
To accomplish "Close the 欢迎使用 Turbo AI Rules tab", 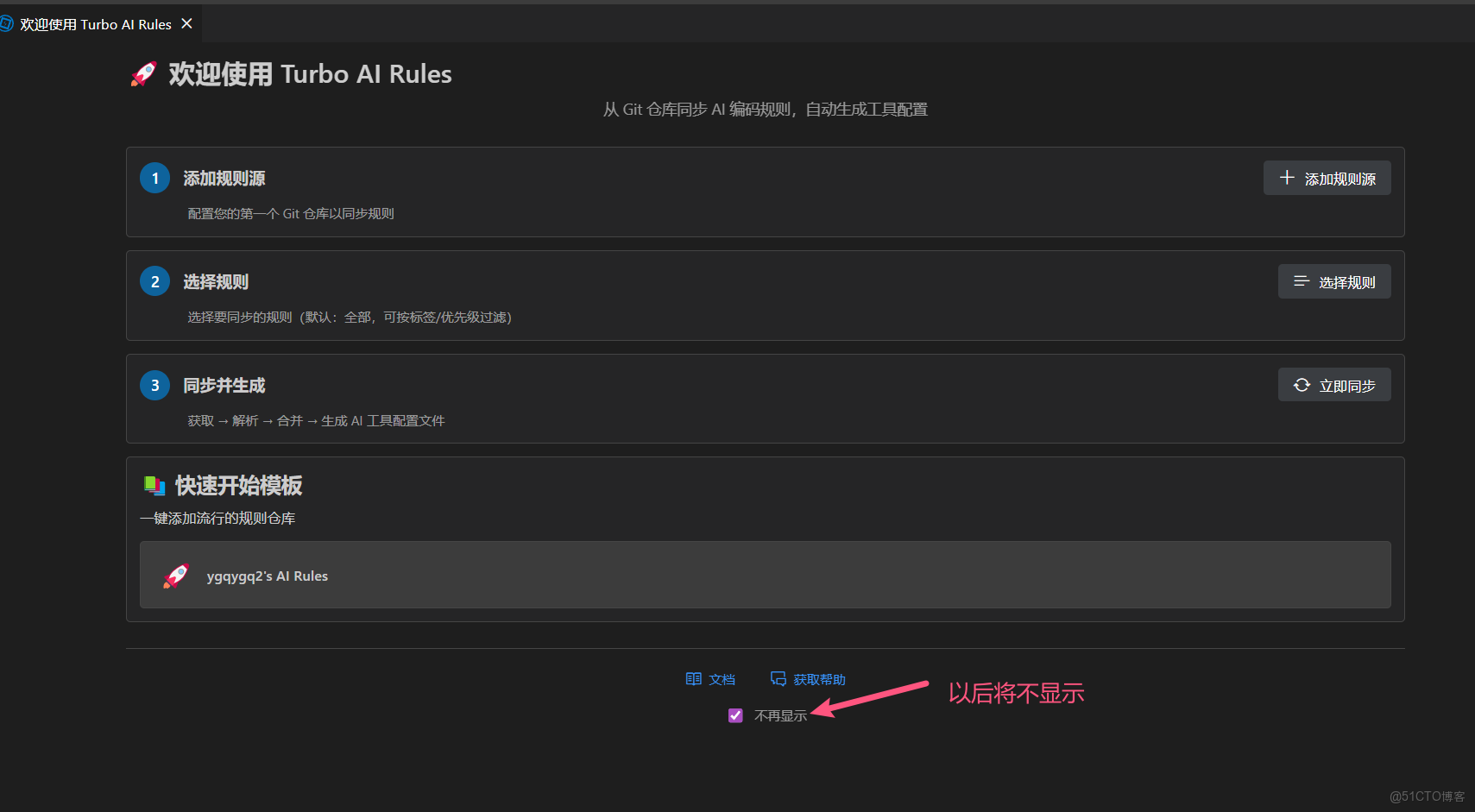I will coord(186,24).
